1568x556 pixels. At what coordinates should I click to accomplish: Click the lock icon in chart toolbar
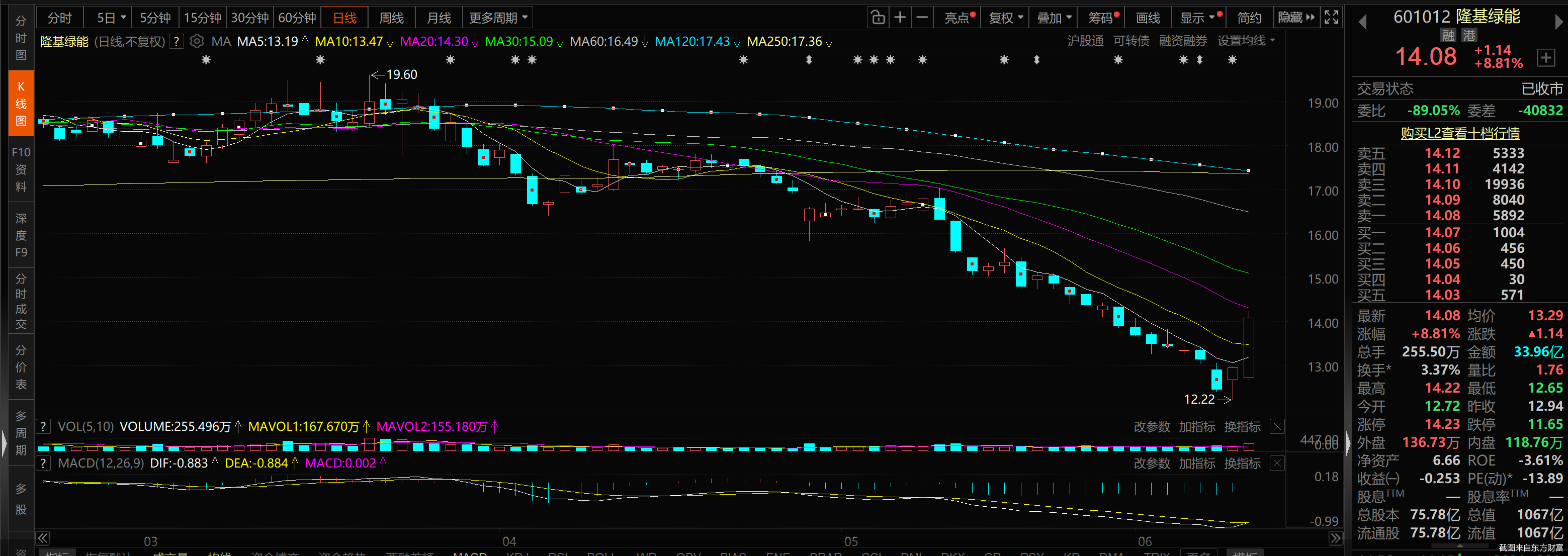(878, 18)
